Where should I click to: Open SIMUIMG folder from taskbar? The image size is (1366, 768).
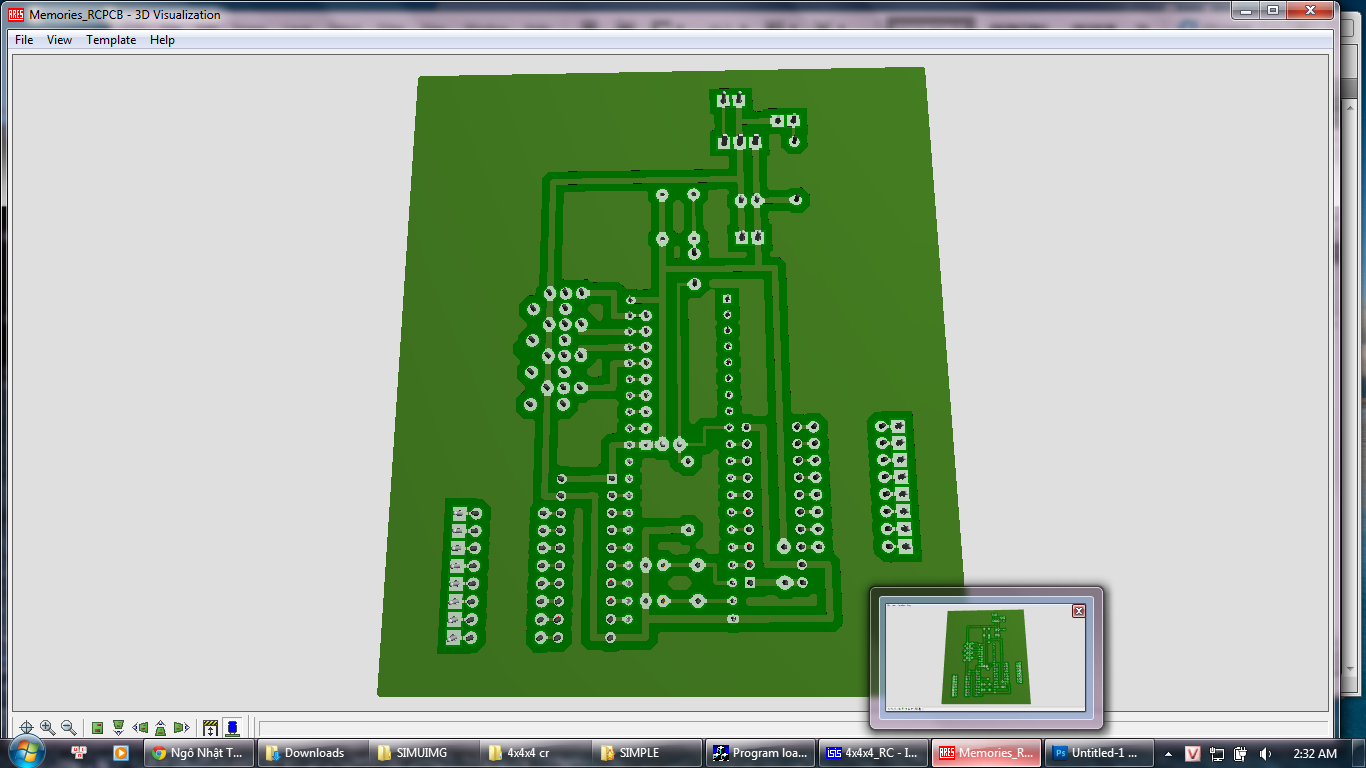click(x=425, y=753)
